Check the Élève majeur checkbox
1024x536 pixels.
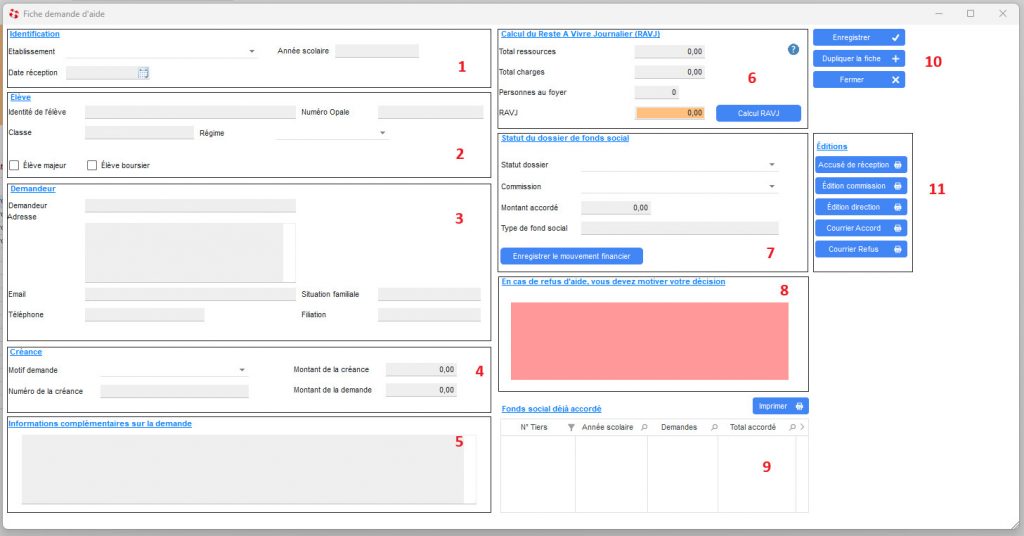tap(15, 165)
